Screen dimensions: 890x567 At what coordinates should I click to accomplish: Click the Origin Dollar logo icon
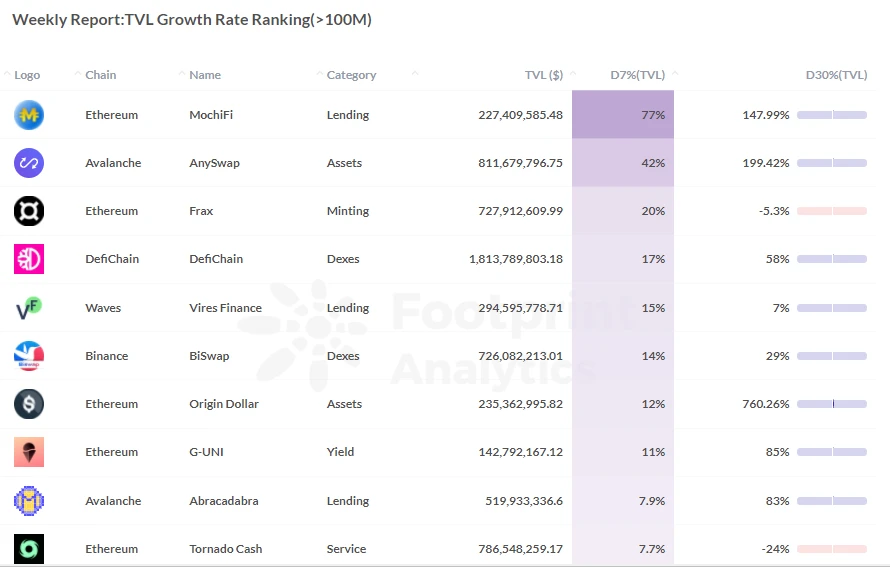tap(29, 404)
